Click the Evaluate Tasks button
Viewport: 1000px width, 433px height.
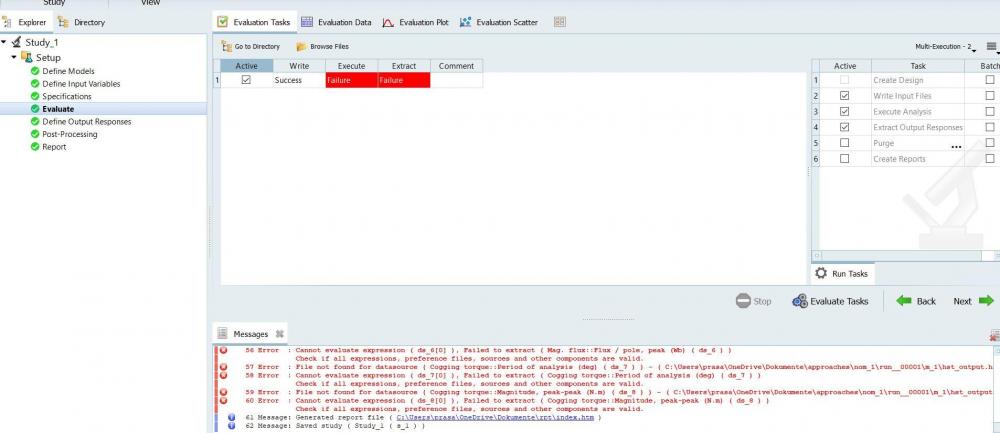(830, 301)
